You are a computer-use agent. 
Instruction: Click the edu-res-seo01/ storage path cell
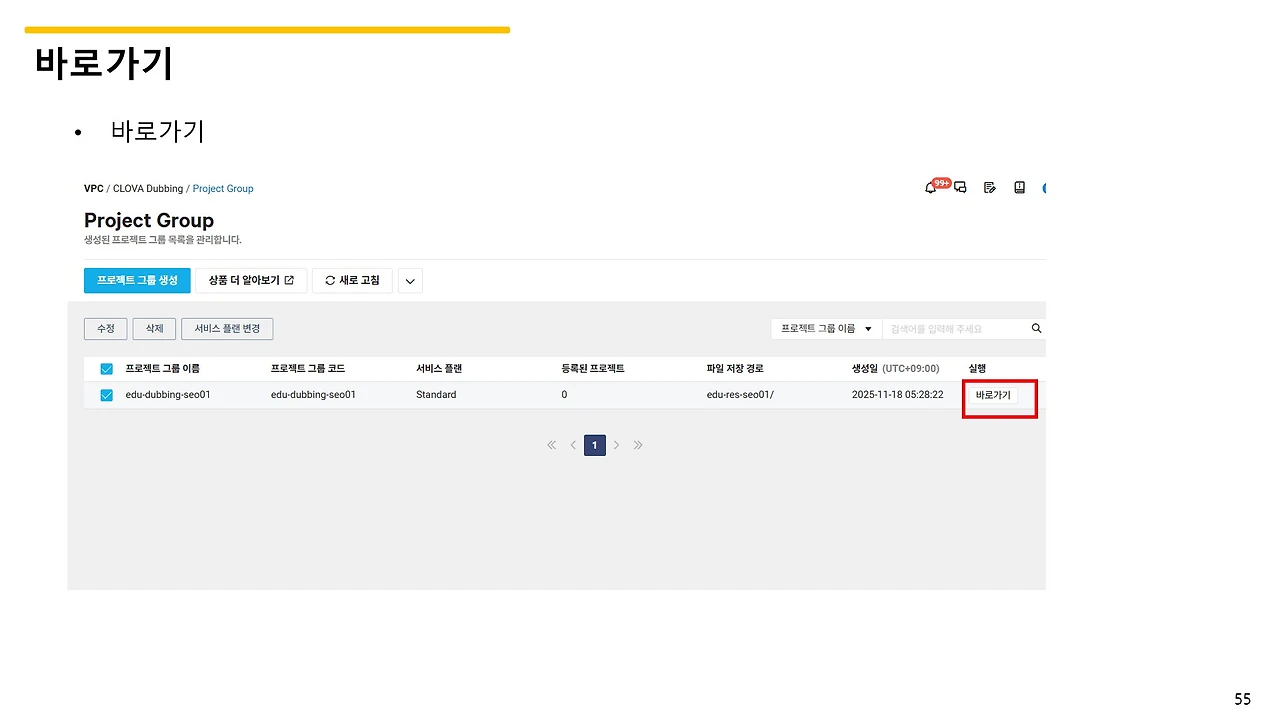[740, 395]
